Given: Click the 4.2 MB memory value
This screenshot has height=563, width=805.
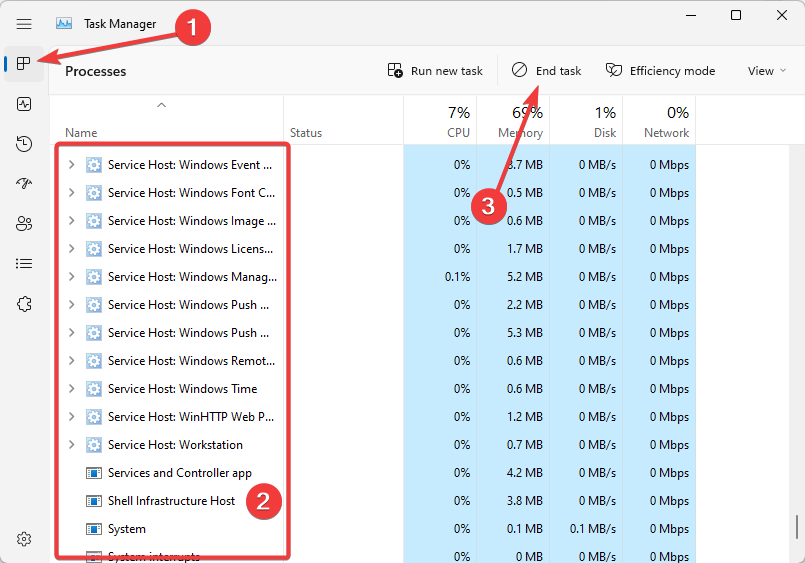Looking at the screenshot, I should [x=525, y=473].
